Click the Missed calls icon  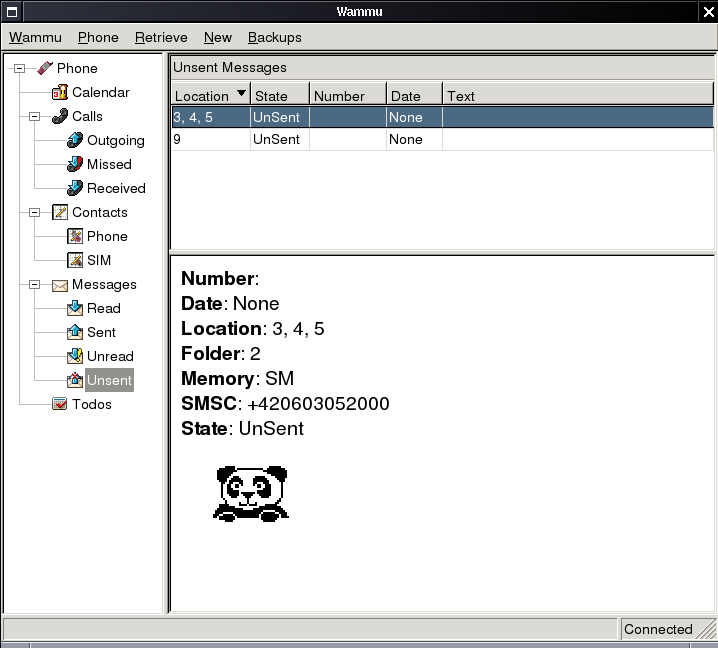point(75,164)
